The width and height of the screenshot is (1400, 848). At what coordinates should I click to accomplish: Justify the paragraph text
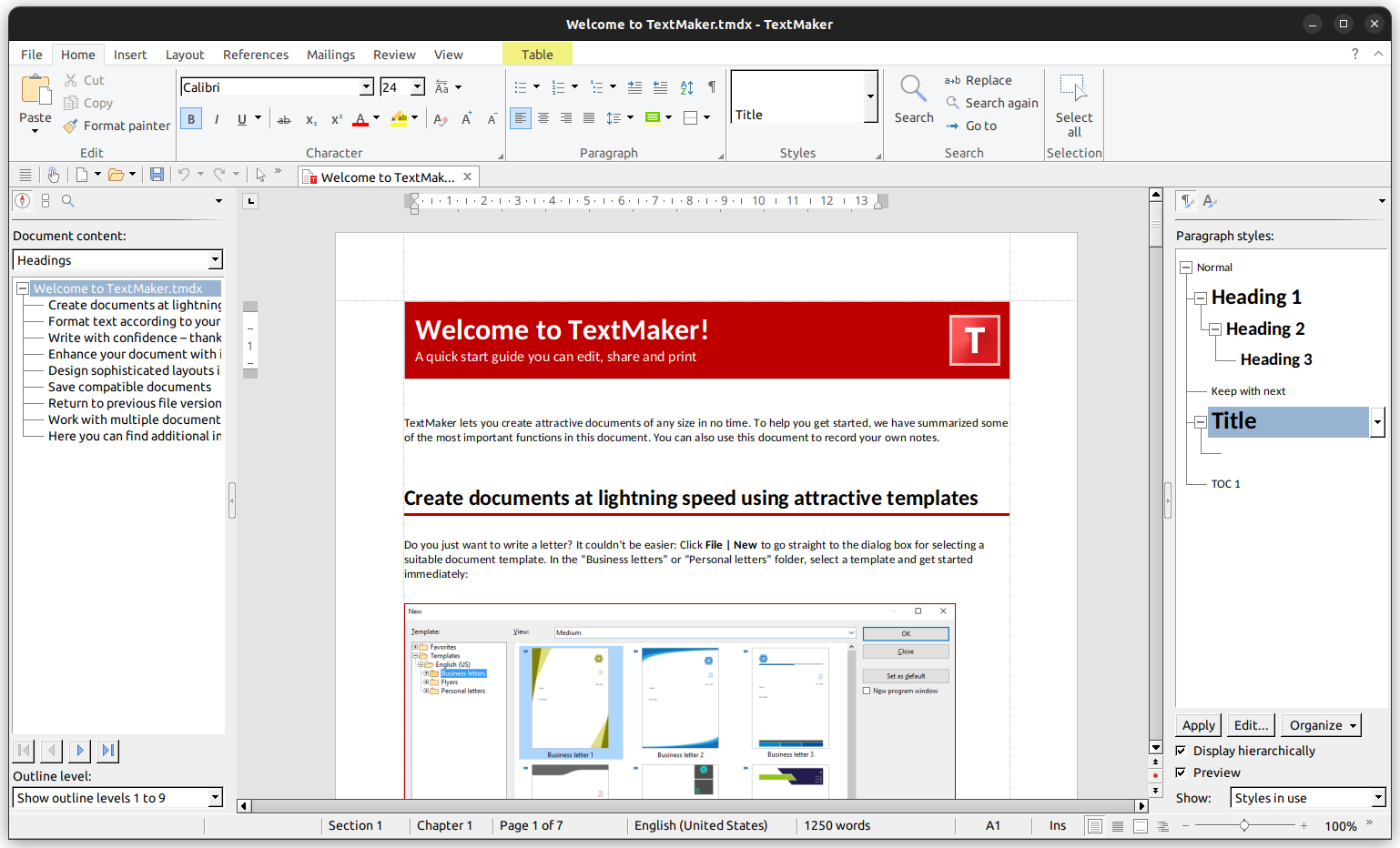point(589,118)
